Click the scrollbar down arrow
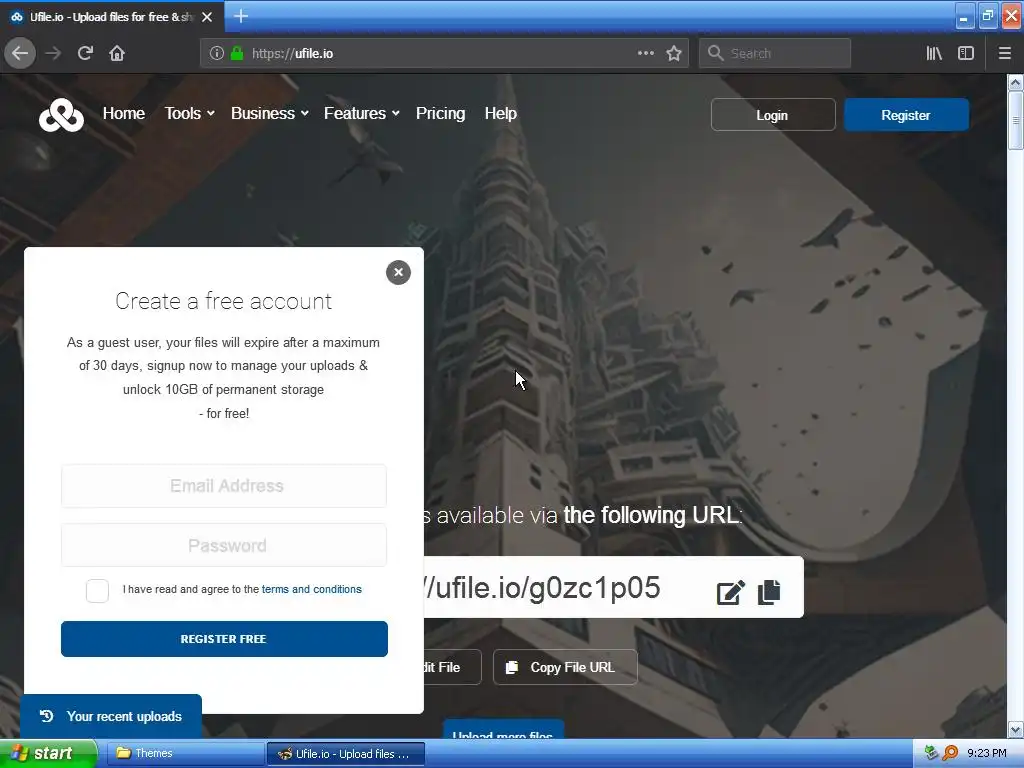1024x768 pixels. [x=1015, y=729]
